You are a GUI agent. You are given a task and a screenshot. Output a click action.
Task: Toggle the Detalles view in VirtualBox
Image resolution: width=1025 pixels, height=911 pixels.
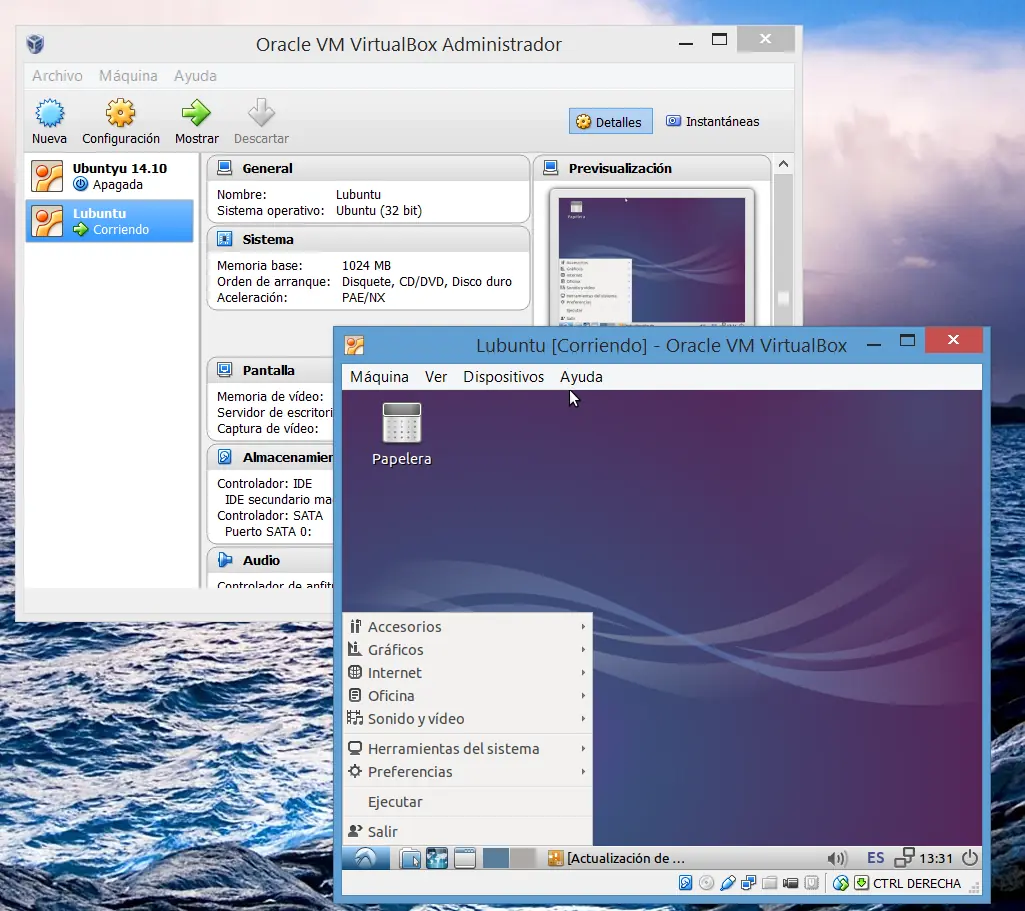pos(610,121)
